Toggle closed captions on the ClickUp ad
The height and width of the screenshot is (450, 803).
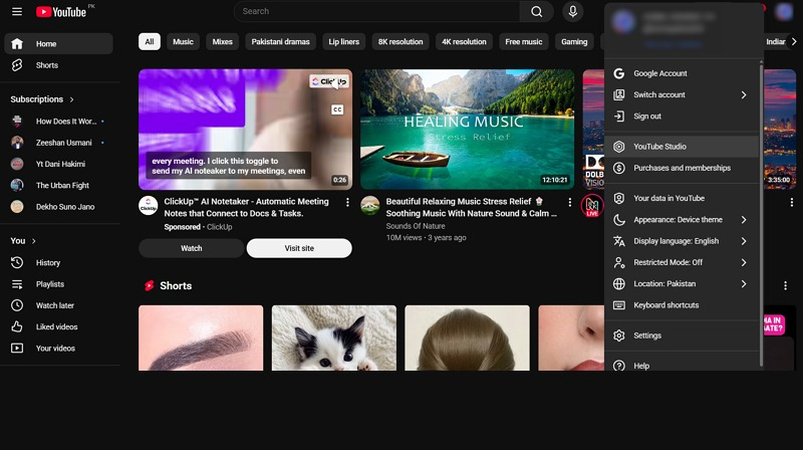point(337,109)
